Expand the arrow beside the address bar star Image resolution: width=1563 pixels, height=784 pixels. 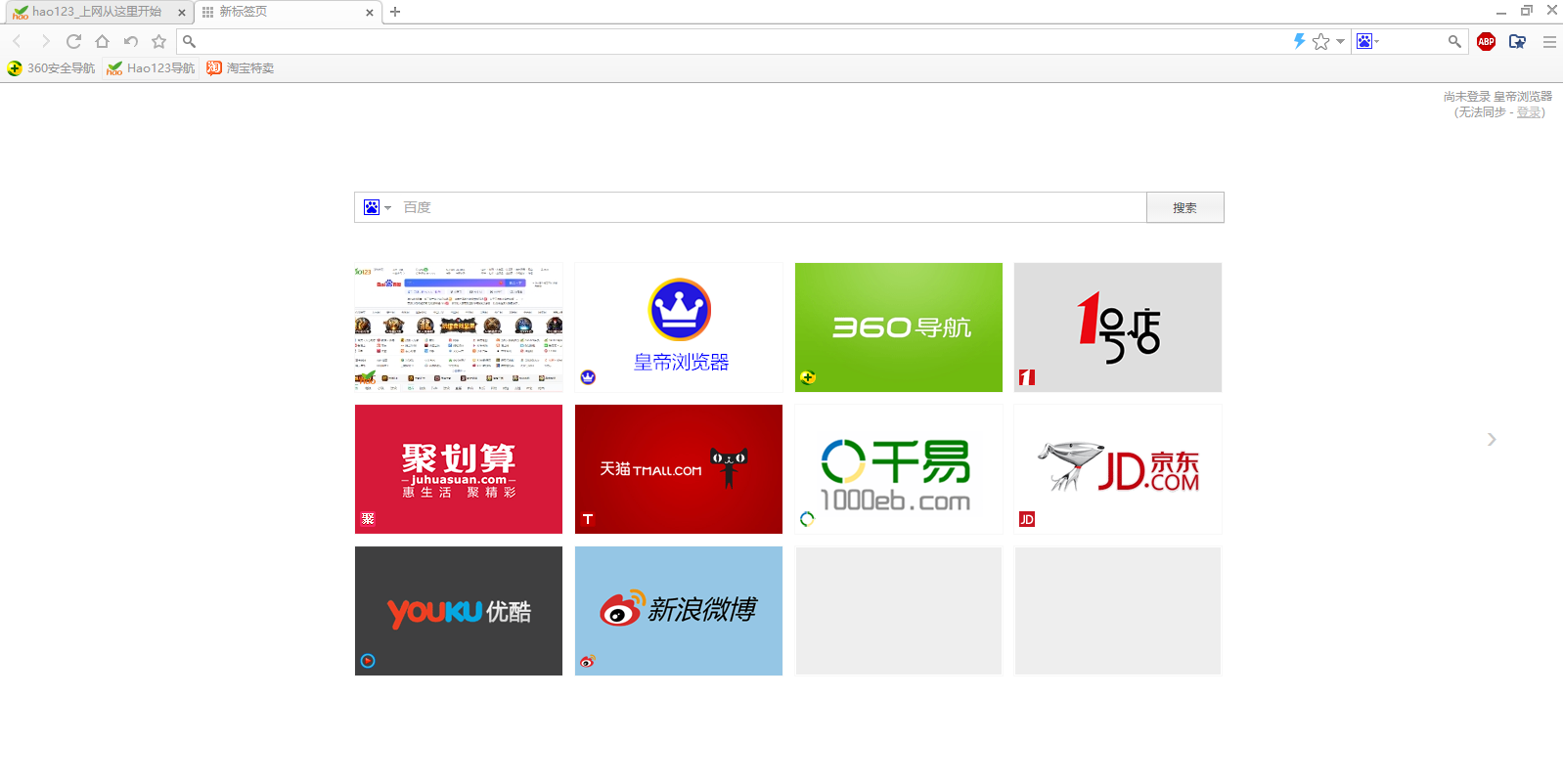coord(1340,41)
